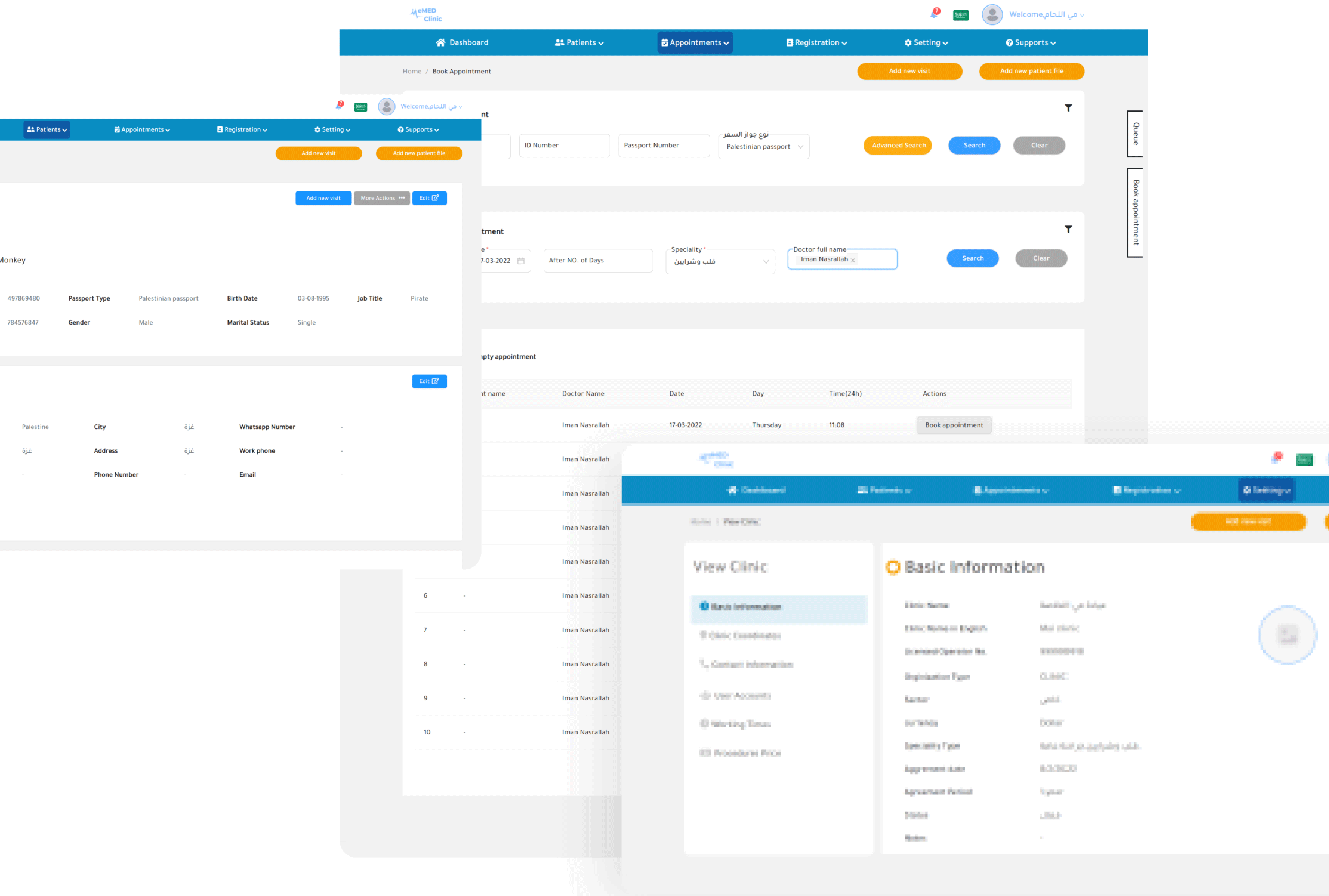This screenshot has width=1329, height=896.
Task: Click notification bell in patient profile window
Action: click(x=340, y=105)
